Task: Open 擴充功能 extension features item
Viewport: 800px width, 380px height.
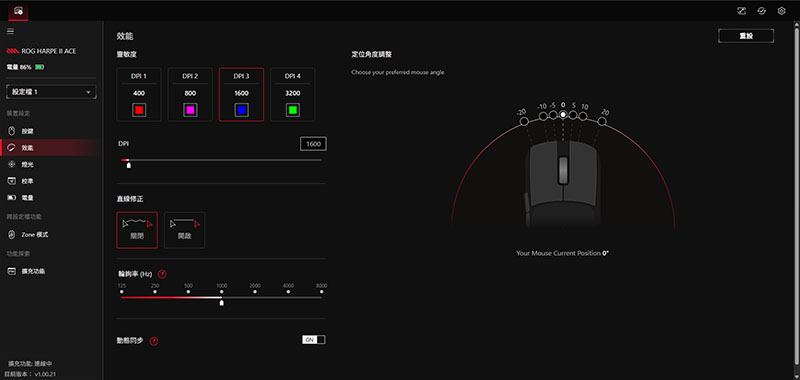Action: click(33, 271)
